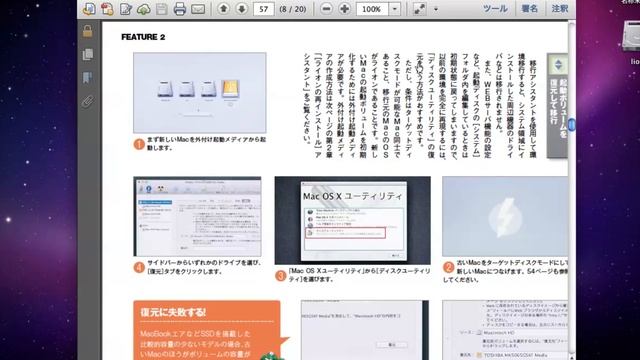Click the FEATURE 2 heading text

[143, 37]
